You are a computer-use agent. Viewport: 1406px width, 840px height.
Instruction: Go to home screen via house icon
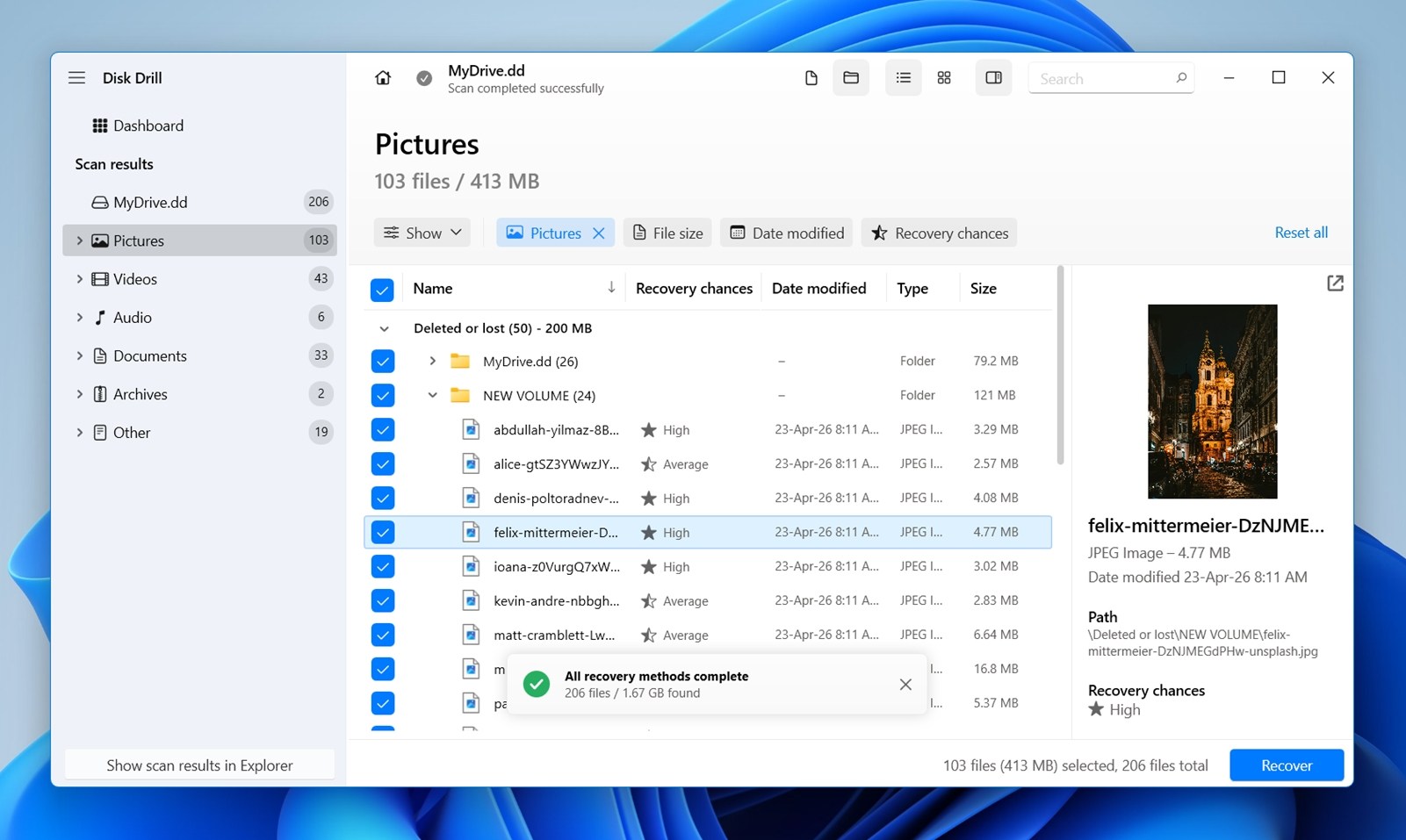pos(383,78)
